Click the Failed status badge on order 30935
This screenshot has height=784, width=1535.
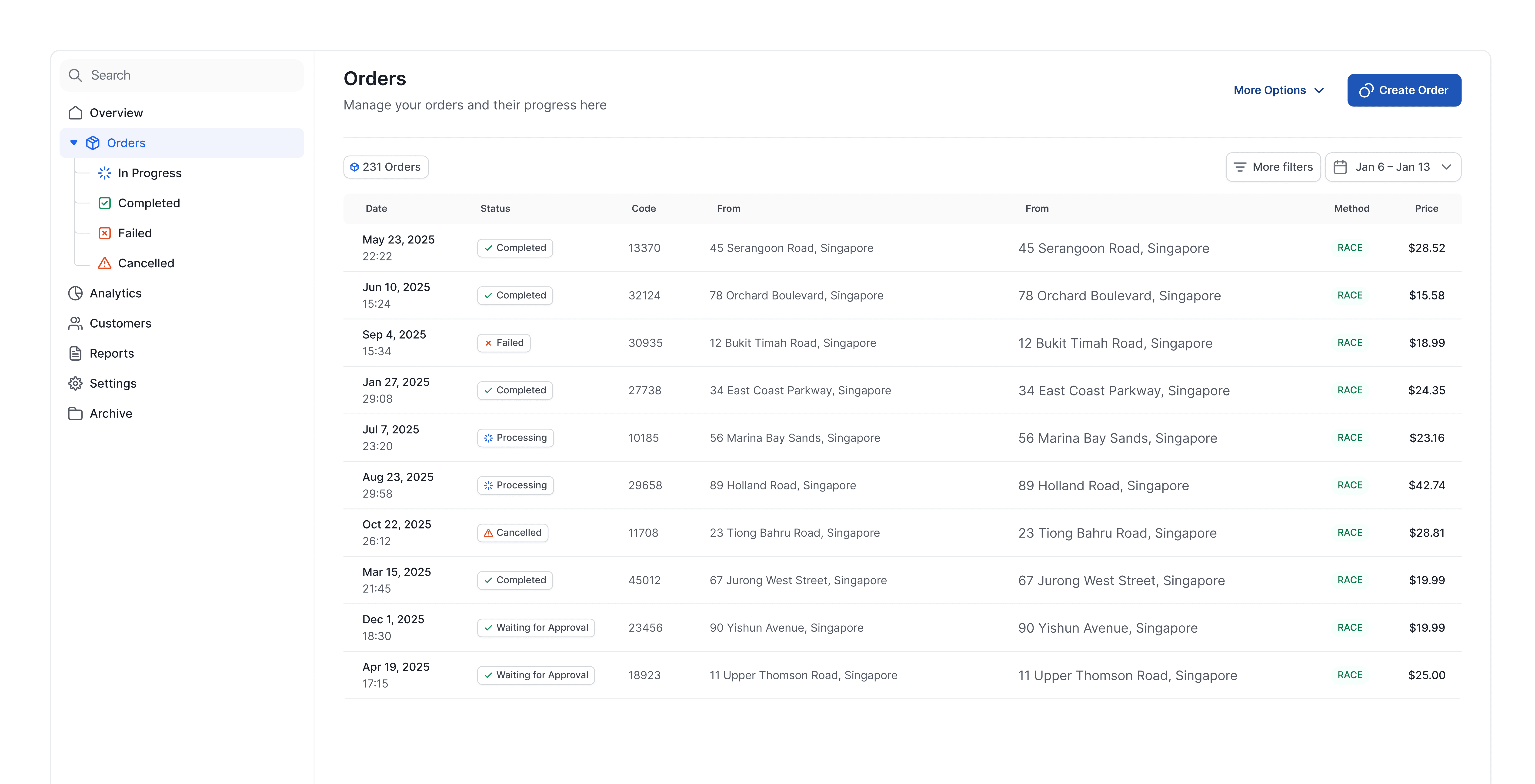504,342
